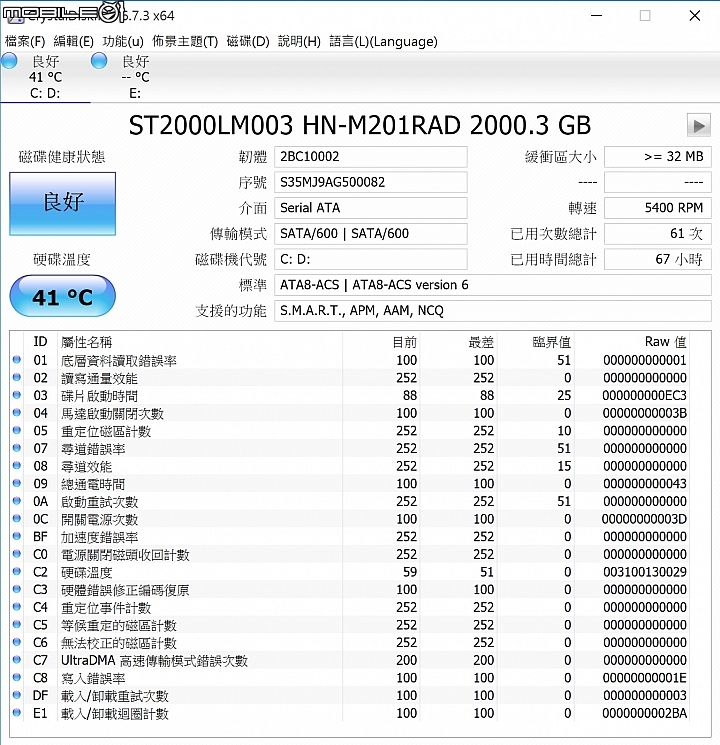Open the 編輯(E) menu
The width and height of the screenshot is (720, 745).
coord(74,41)
